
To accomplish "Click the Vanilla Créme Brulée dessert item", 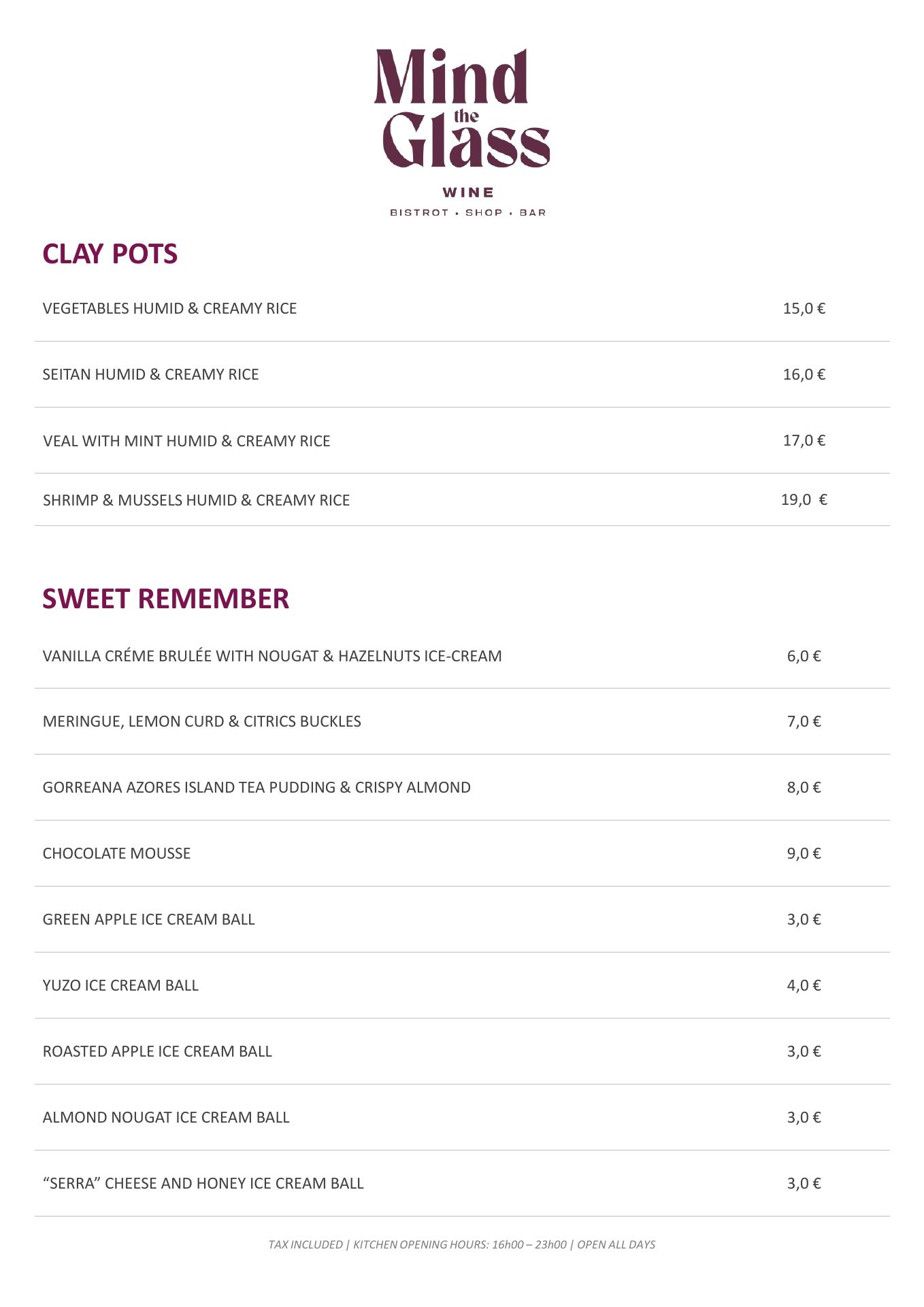I will pos(272,656).
